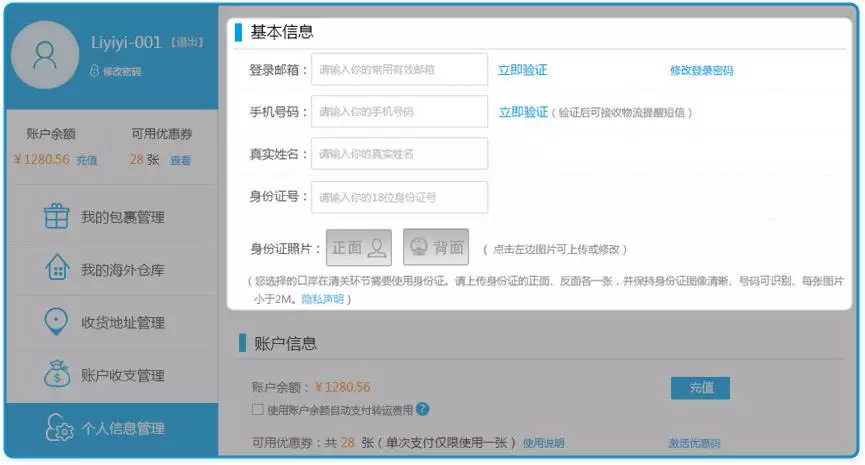Click sidebar balance ¥1280.56
865x465 pixels.
[42, 159]
